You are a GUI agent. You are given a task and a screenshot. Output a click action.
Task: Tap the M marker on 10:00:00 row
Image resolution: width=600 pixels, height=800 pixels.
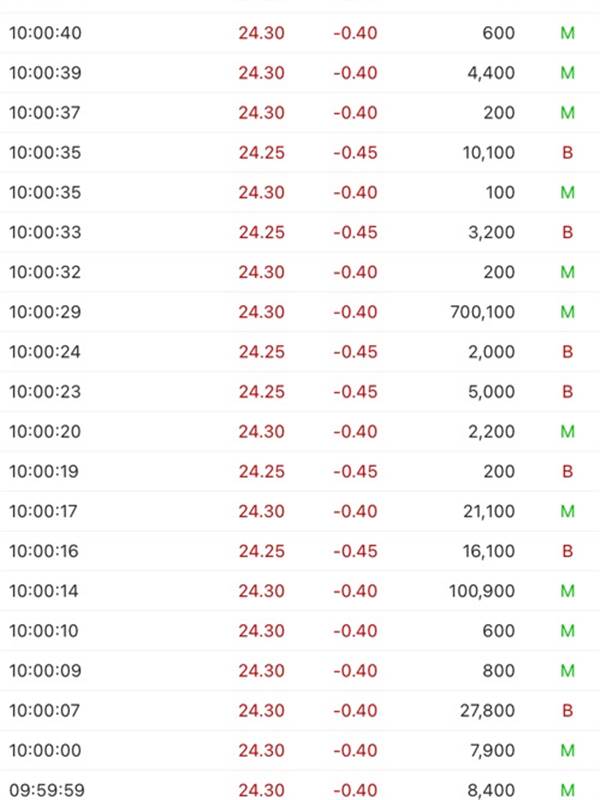[567, 751]
